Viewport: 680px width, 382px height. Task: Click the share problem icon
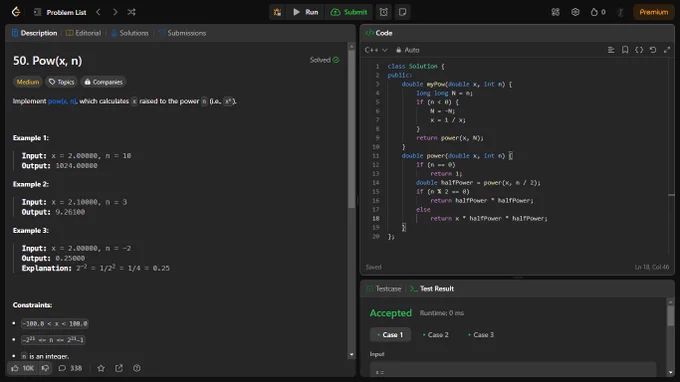click(119, 368)
